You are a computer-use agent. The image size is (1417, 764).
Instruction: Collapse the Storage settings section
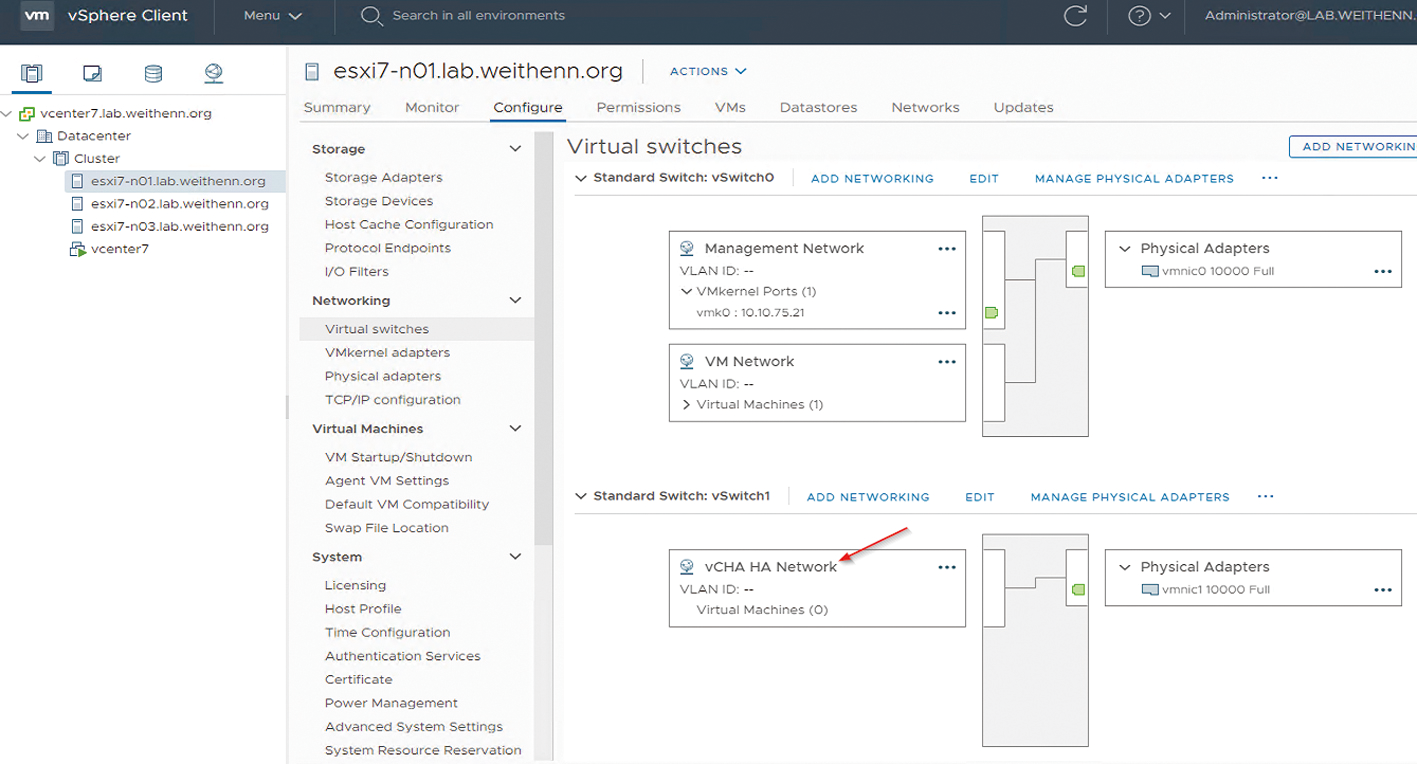coord(515,149)
